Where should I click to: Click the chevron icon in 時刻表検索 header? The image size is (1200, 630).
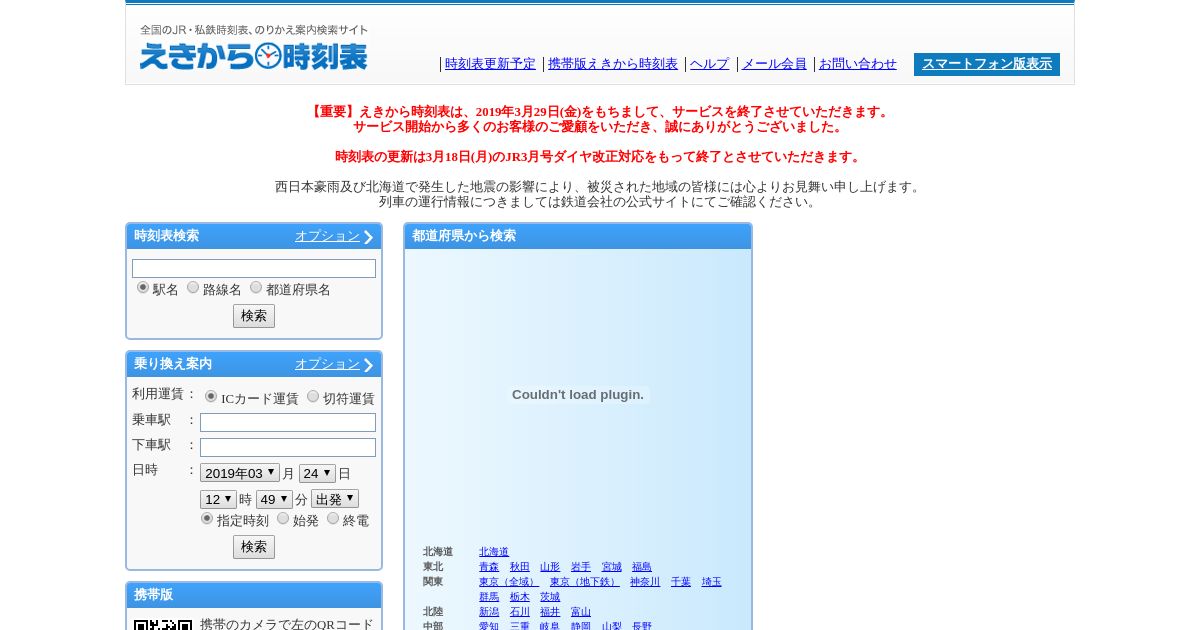pos(368,237)
